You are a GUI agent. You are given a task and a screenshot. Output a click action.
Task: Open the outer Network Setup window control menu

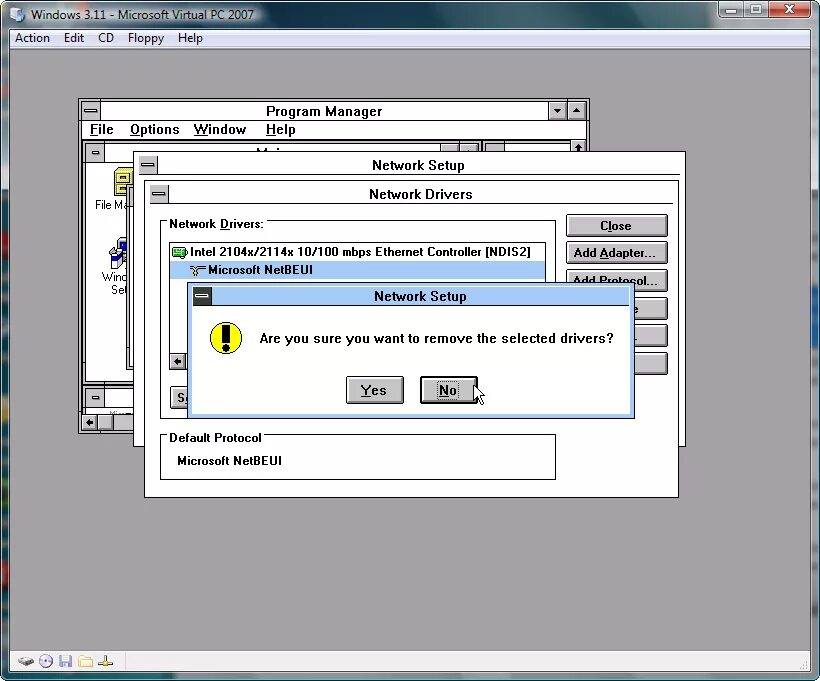pos(148,165)
